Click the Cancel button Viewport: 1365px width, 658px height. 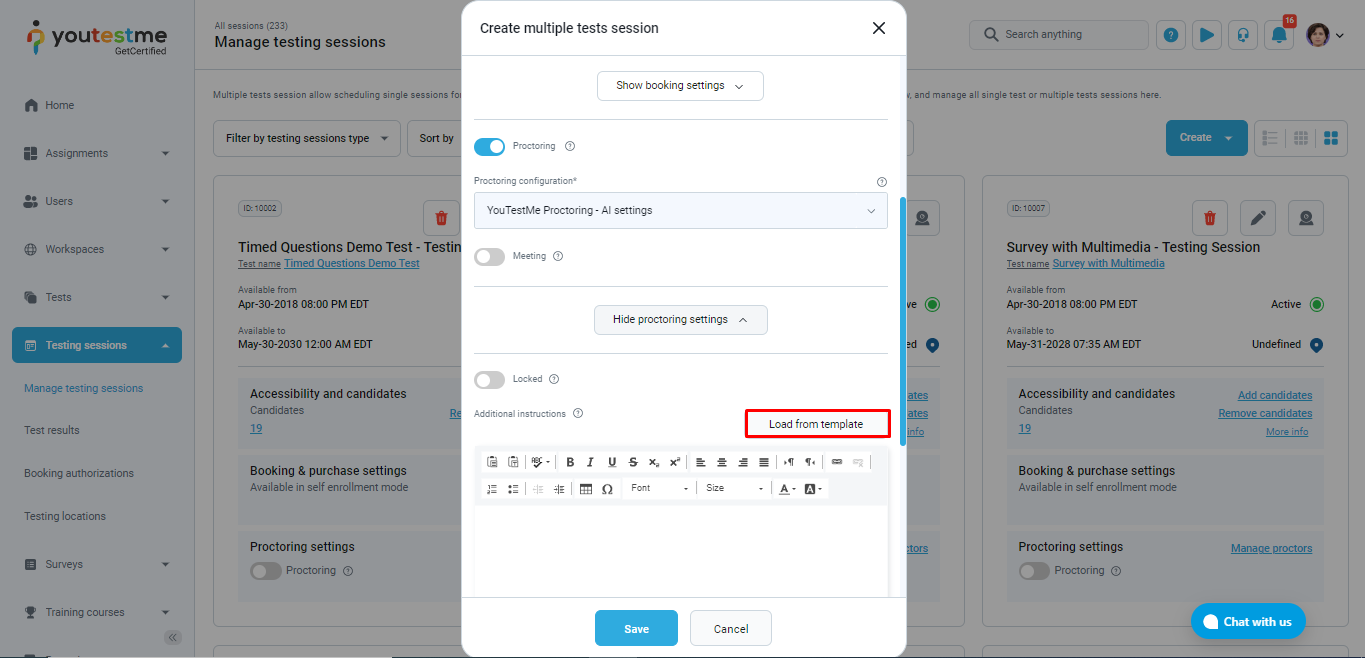tap(731, 629)
